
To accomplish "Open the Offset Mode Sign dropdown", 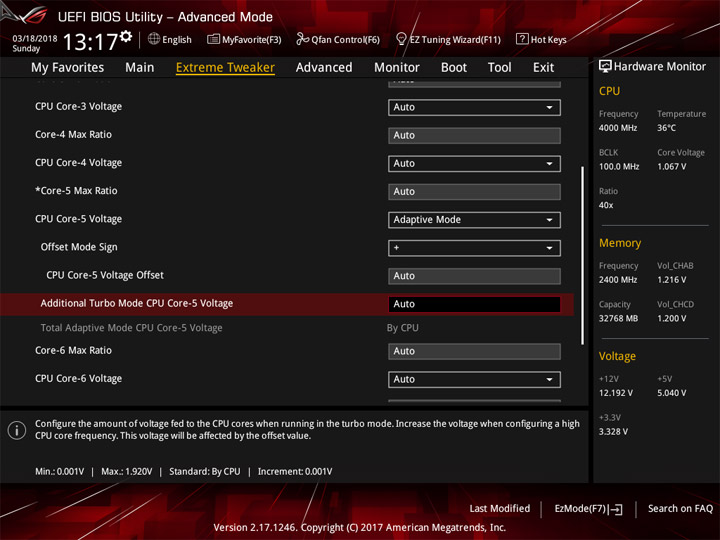I will [474, 248].
